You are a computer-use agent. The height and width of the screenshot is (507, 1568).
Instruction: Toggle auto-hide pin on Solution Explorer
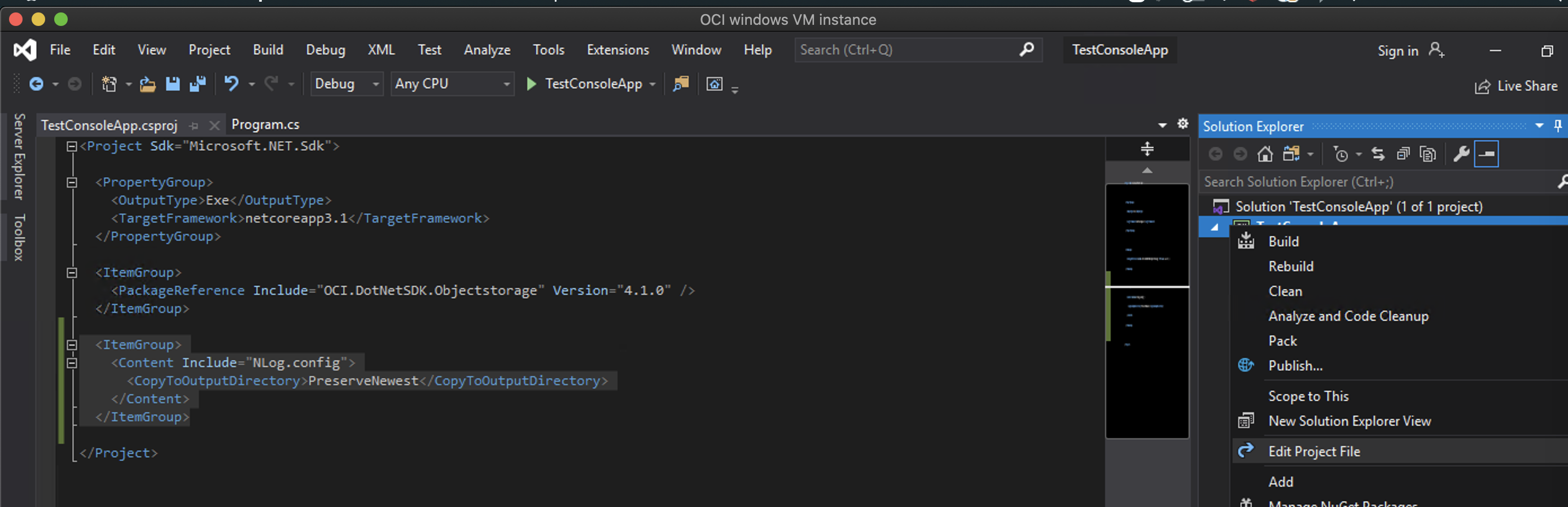1558,126
